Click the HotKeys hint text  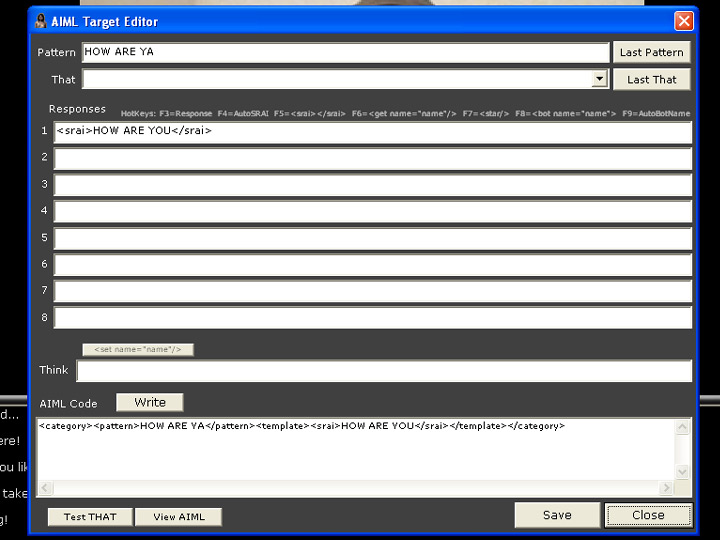[x=405, y=113]
